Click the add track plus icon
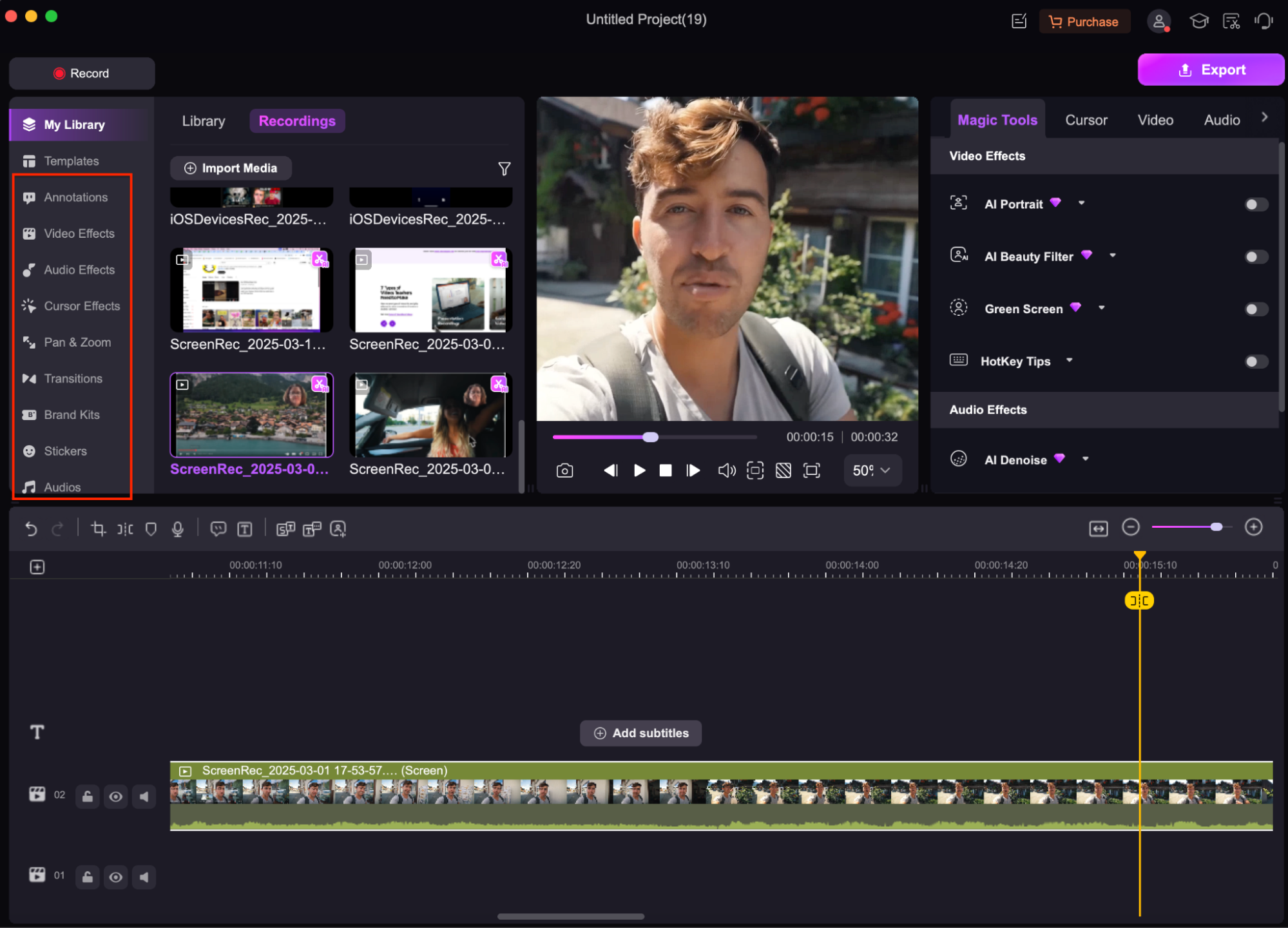Viewport: 1288px width, 928px height. click(37, 567)
